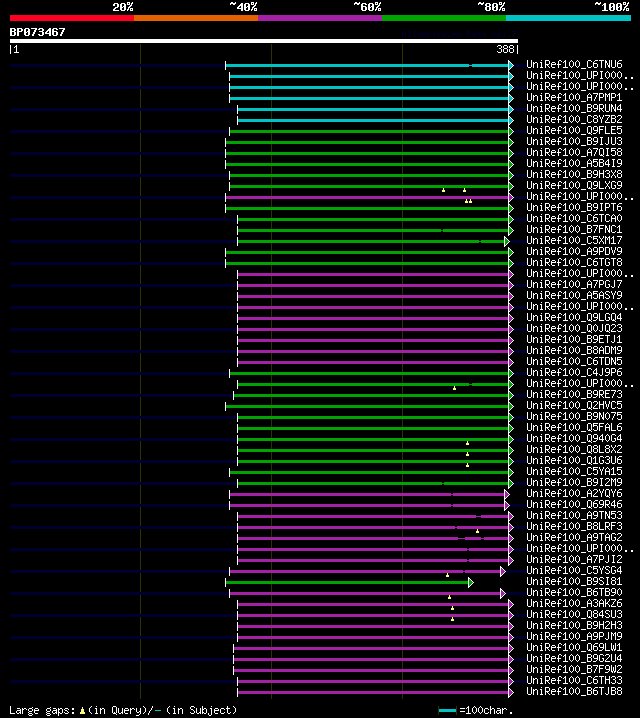
Task: Select the UniRef100_Q940G4 label
Action: point(574,438)
